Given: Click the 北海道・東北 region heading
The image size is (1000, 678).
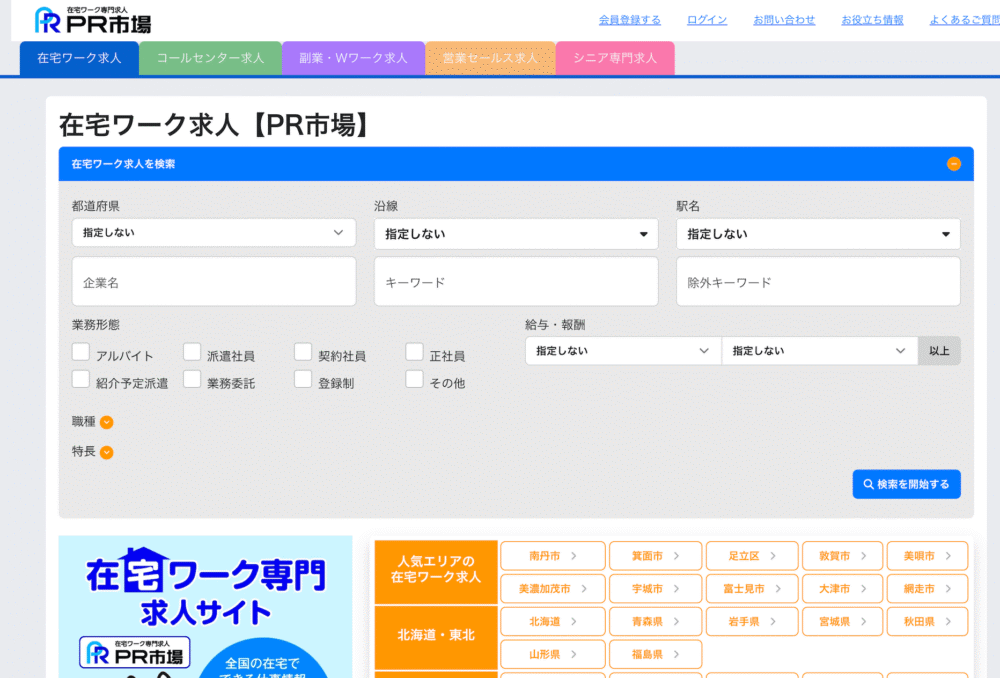Looking at the screenshot, I should [436, 637].
